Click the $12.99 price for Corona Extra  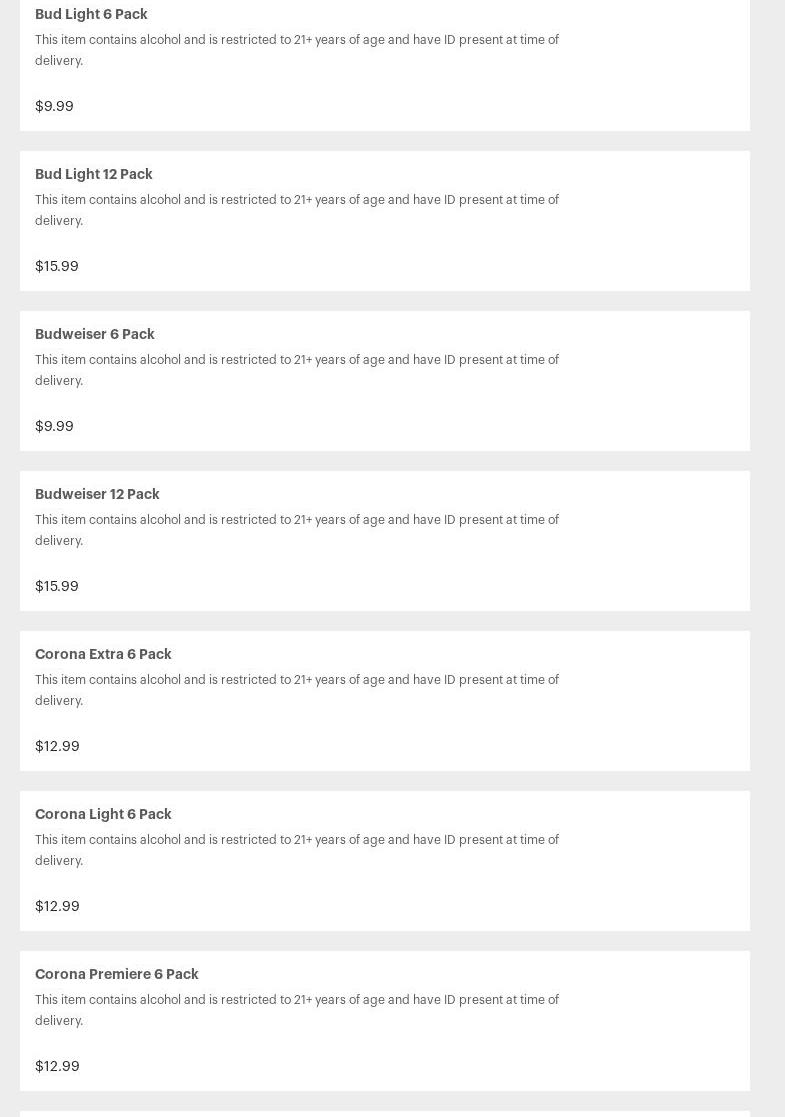click(57, 746)
